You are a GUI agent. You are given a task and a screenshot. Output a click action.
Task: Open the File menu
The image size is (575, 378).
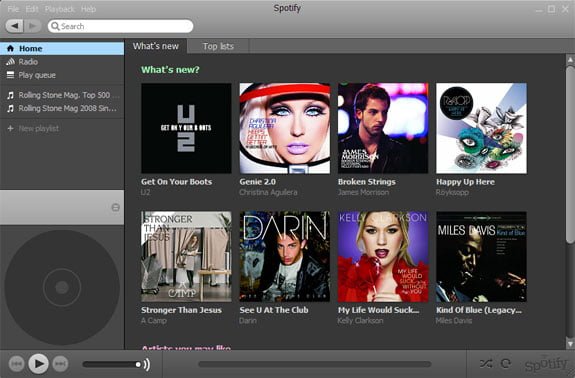(13, 9)
